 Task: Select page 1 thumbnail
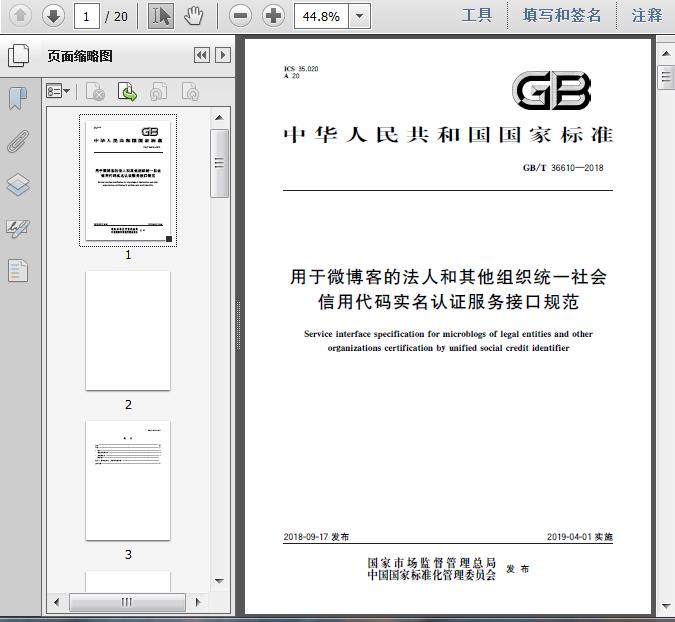tap(128, 180)
